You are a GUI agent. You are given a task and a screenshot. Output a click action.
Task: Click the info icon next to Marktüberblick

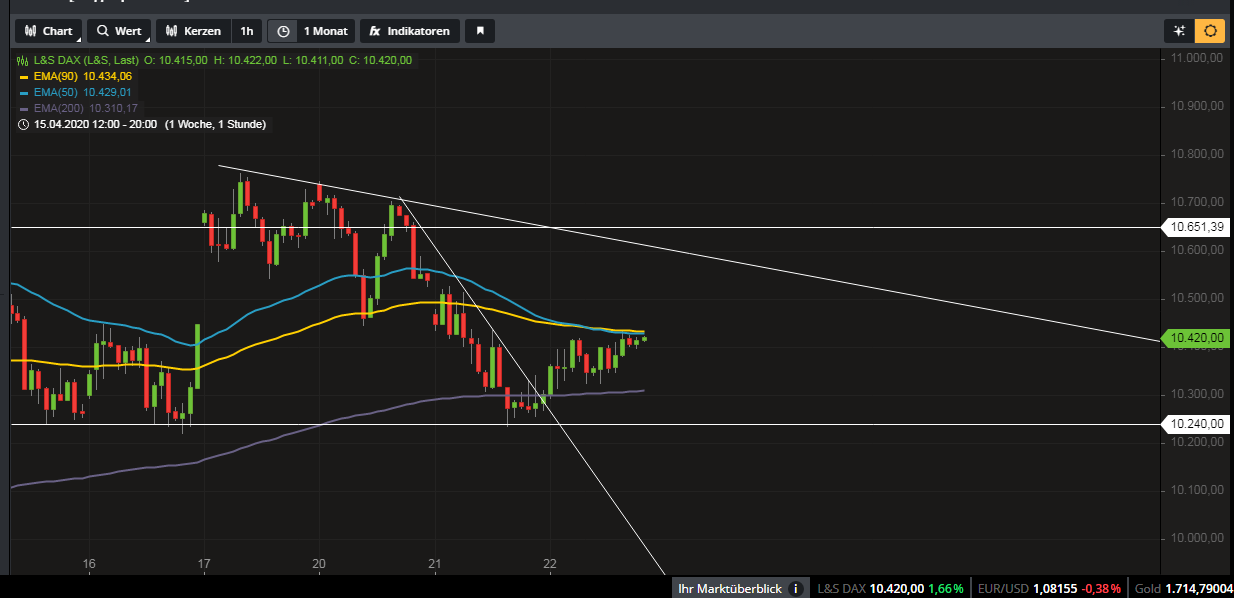[x=796, y=589]
